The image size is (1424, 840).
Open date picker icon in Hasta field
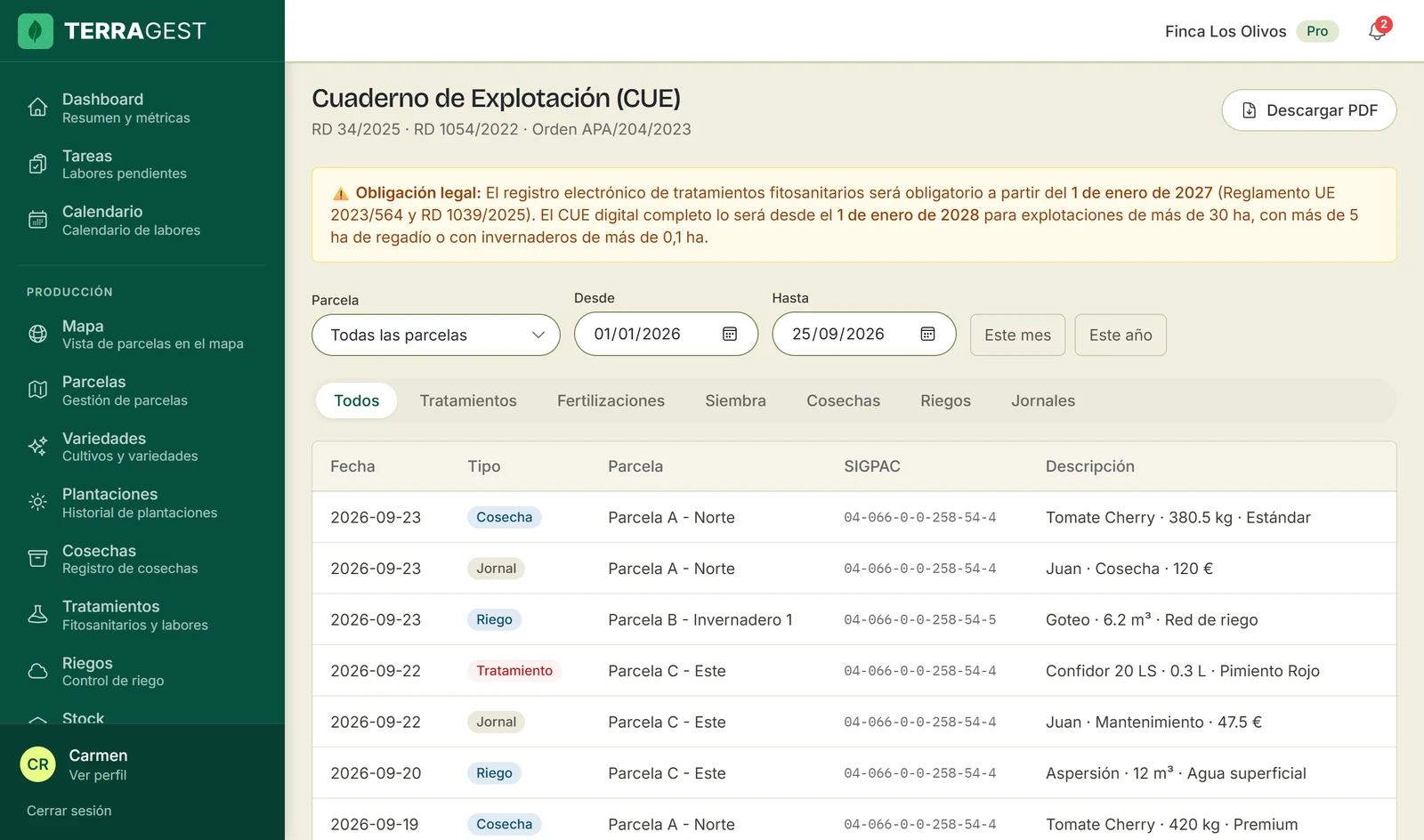point(927,334)
